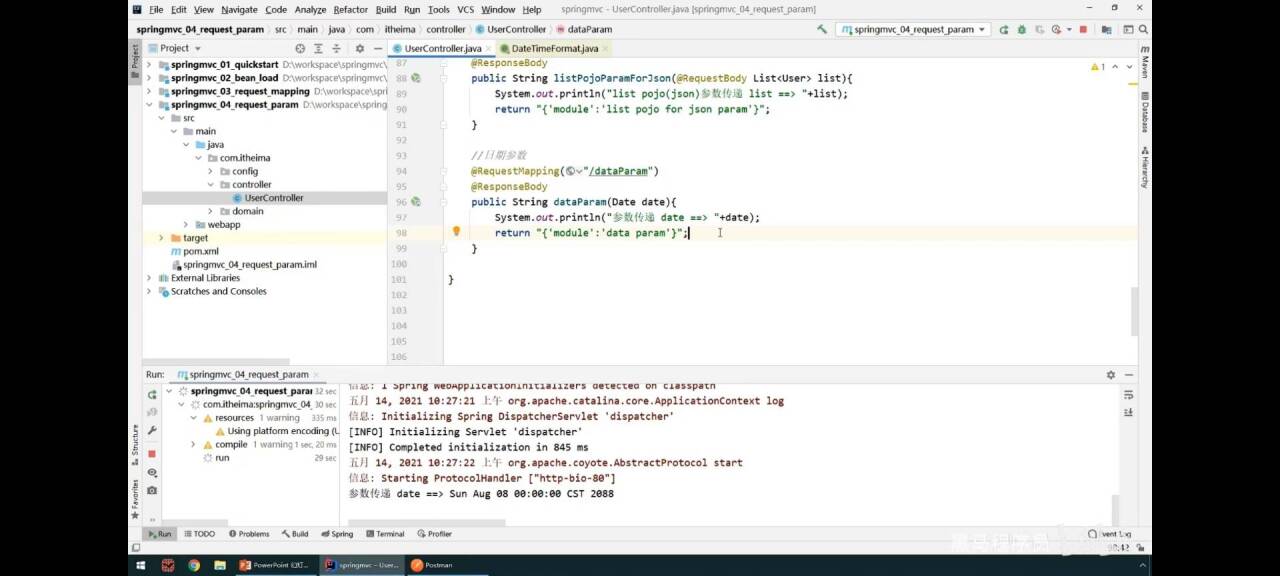Image resolution: width=1280 pixels, height=576 pixels.
Task: Open the Analyze menu
Action: pos(310,9)
